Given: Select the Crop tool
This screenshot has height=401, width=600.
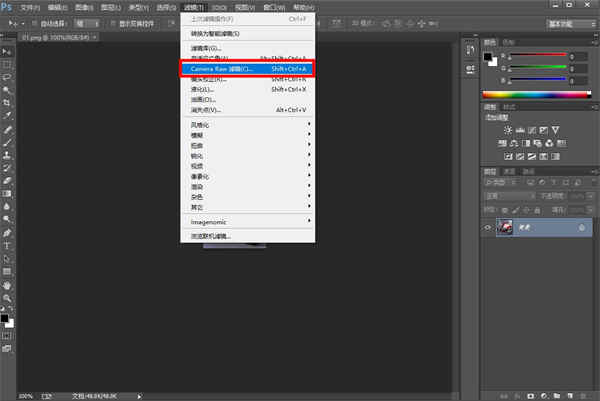Looking at the screenshot, I should pos(8,103).
